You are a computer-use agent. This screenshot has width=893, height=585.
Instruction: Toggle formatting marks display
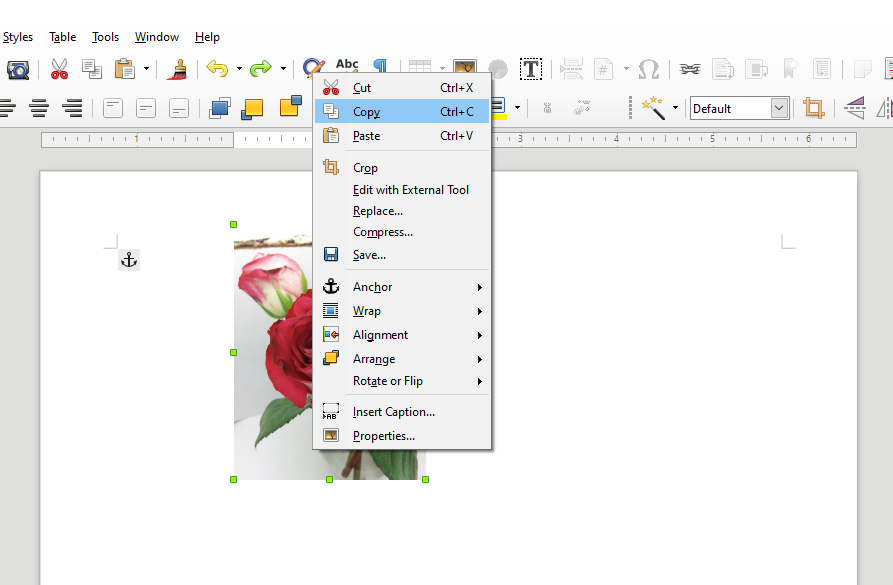tap(380, 68)
